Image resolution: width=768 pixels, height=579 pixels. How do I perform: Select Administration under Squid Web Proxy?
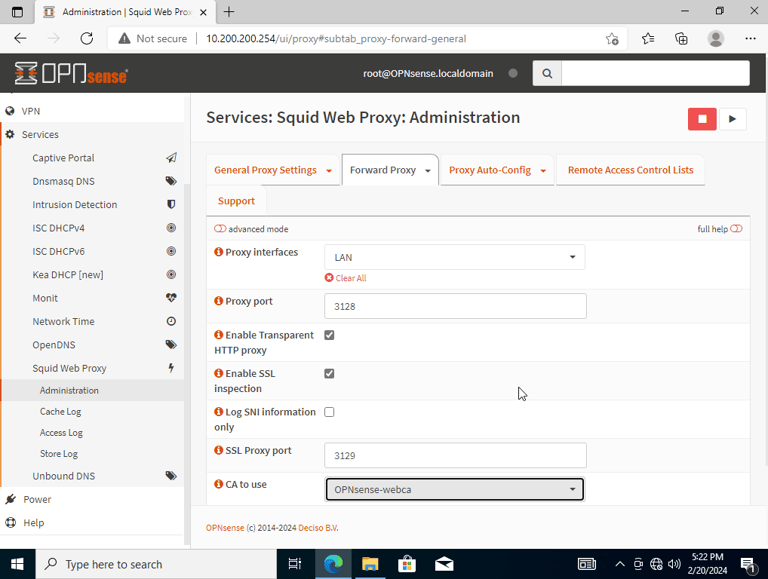coord(69,390)
